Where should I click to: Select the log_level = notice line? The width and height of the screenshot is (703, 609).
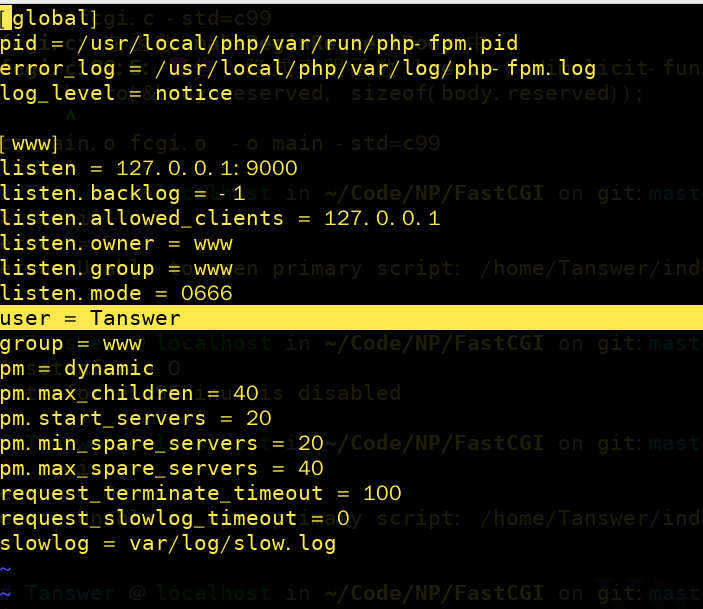(116, 93)
